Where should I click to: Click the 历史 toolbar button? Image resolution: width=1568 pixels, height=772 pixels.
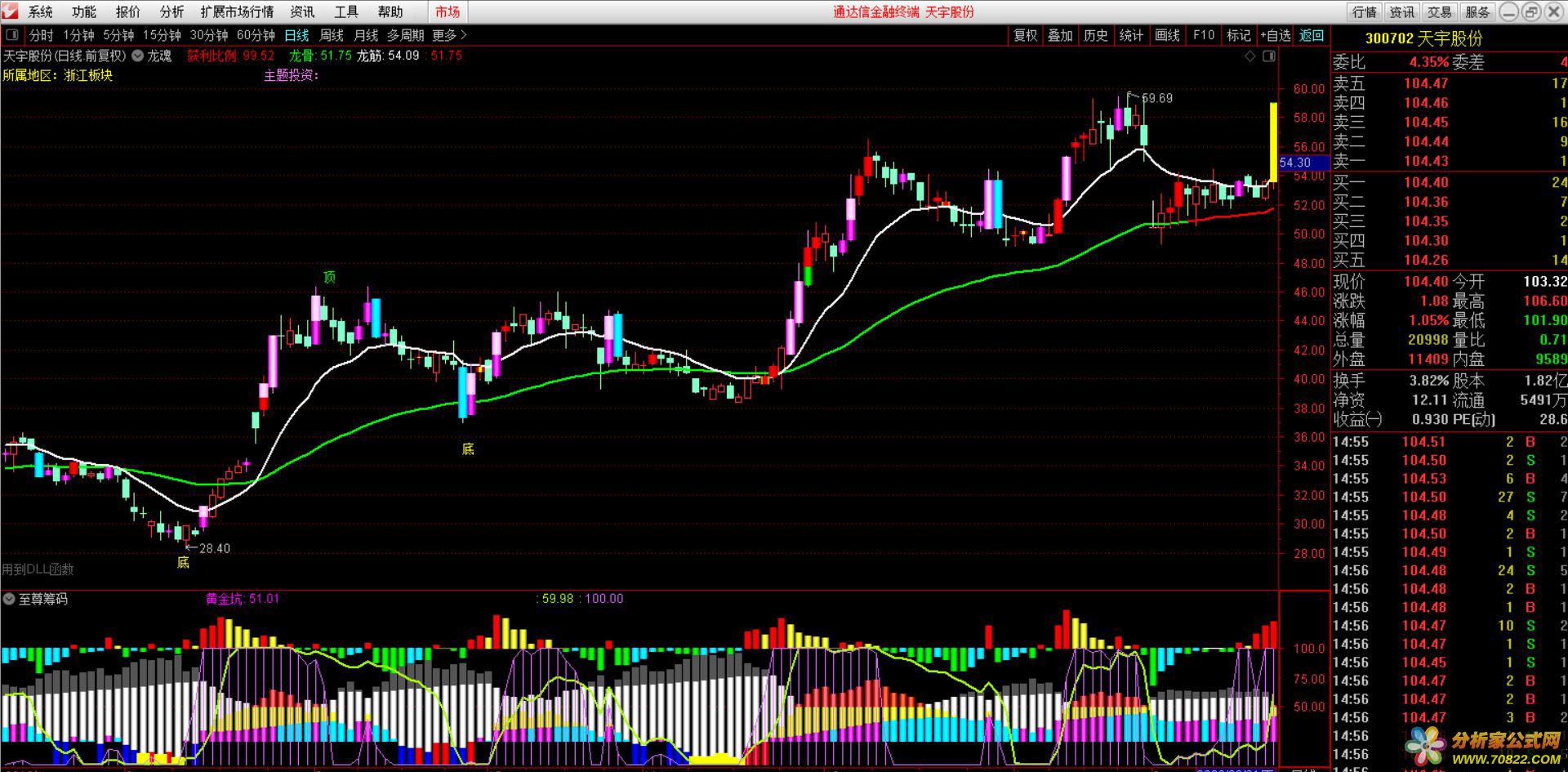[1095, 35]
